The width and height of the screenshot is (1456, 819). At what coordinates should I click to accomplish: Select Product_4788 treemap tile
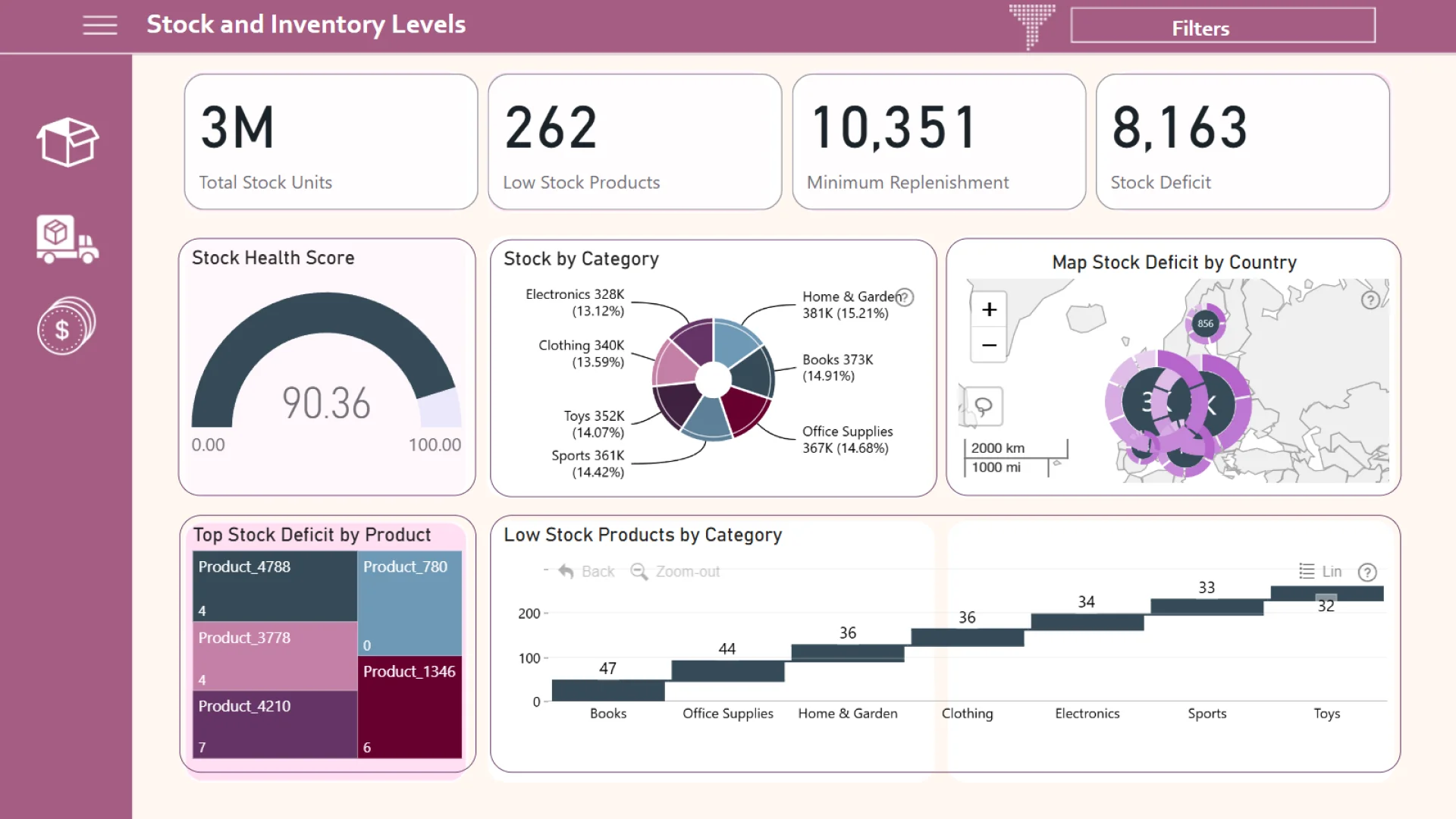[275, 586]
